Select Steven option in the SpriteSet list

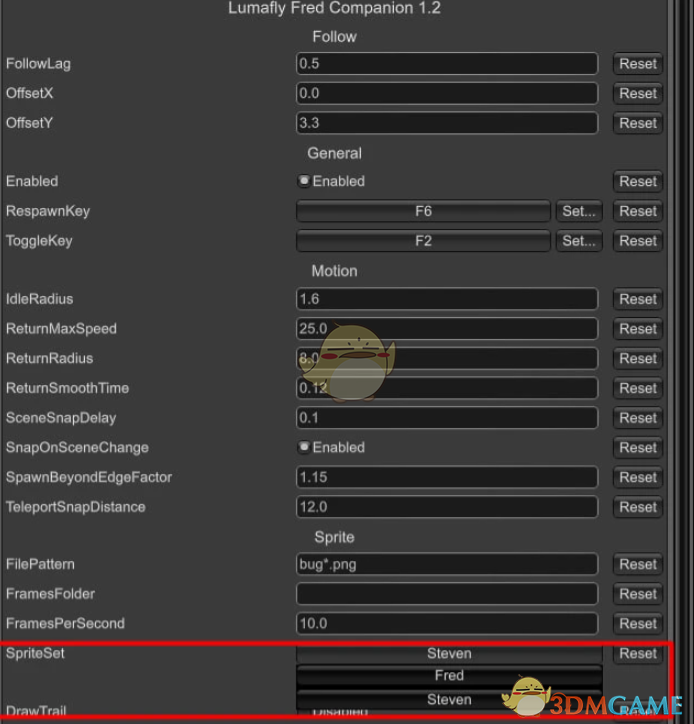coord(449,700)
